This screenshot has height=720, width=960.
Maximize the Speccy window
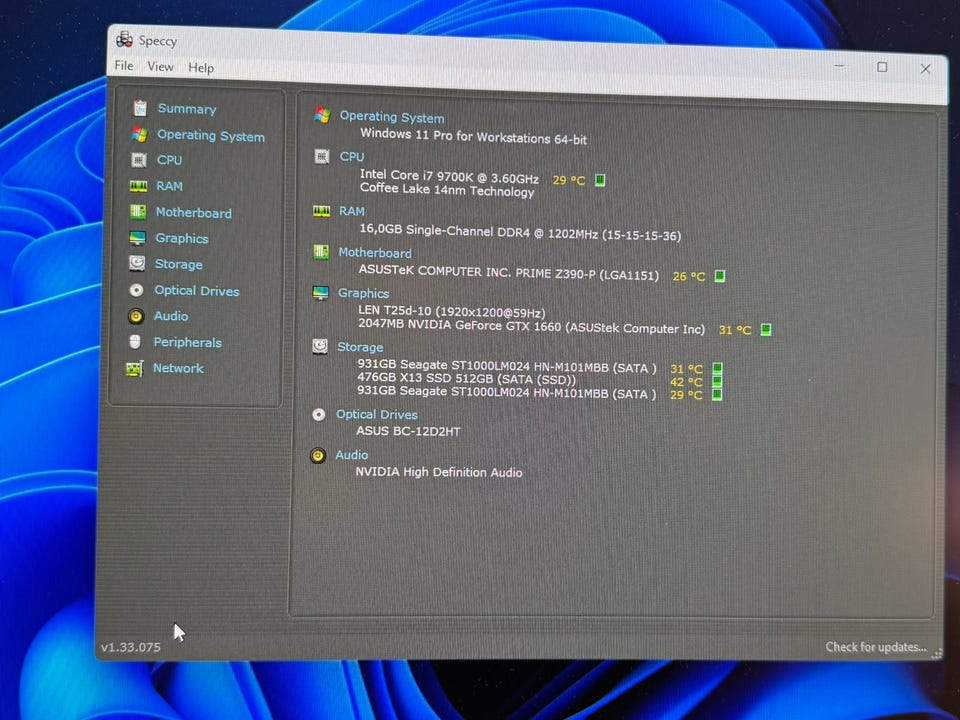point(882,67)
